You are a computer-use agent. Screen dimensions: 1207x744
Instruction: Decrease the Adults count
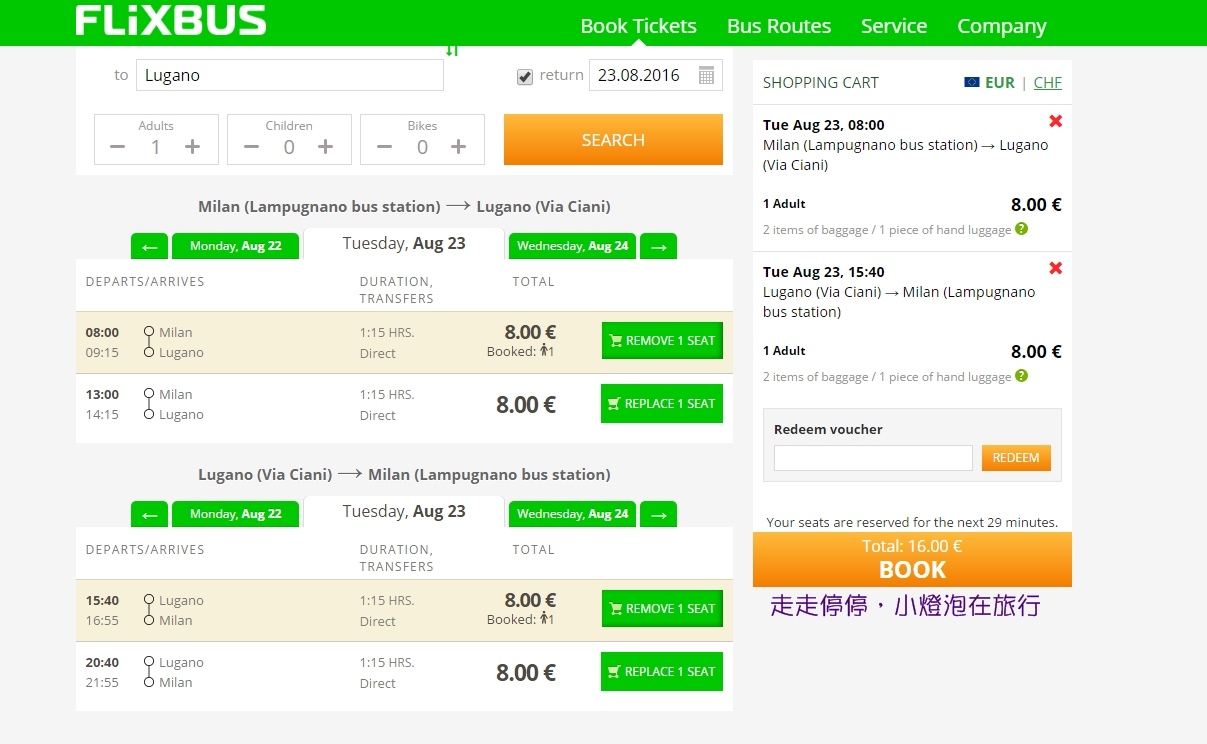[x=118, y=147]
